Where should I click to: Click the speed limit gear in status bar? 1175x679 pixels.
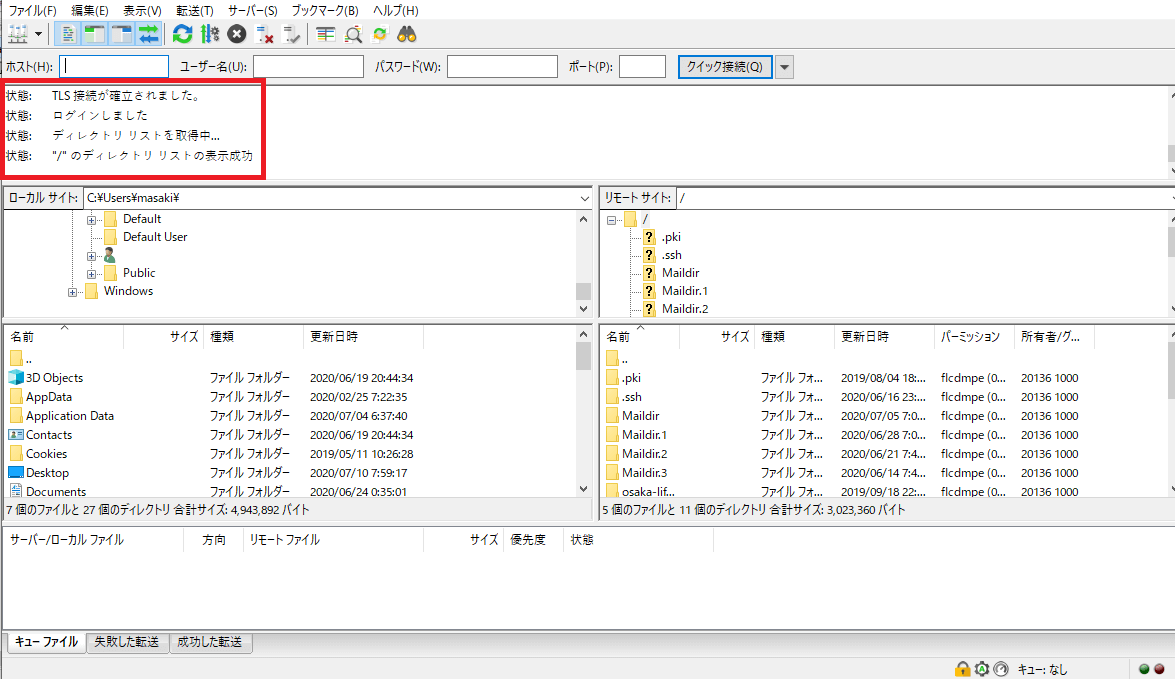[x=981, y=668]
